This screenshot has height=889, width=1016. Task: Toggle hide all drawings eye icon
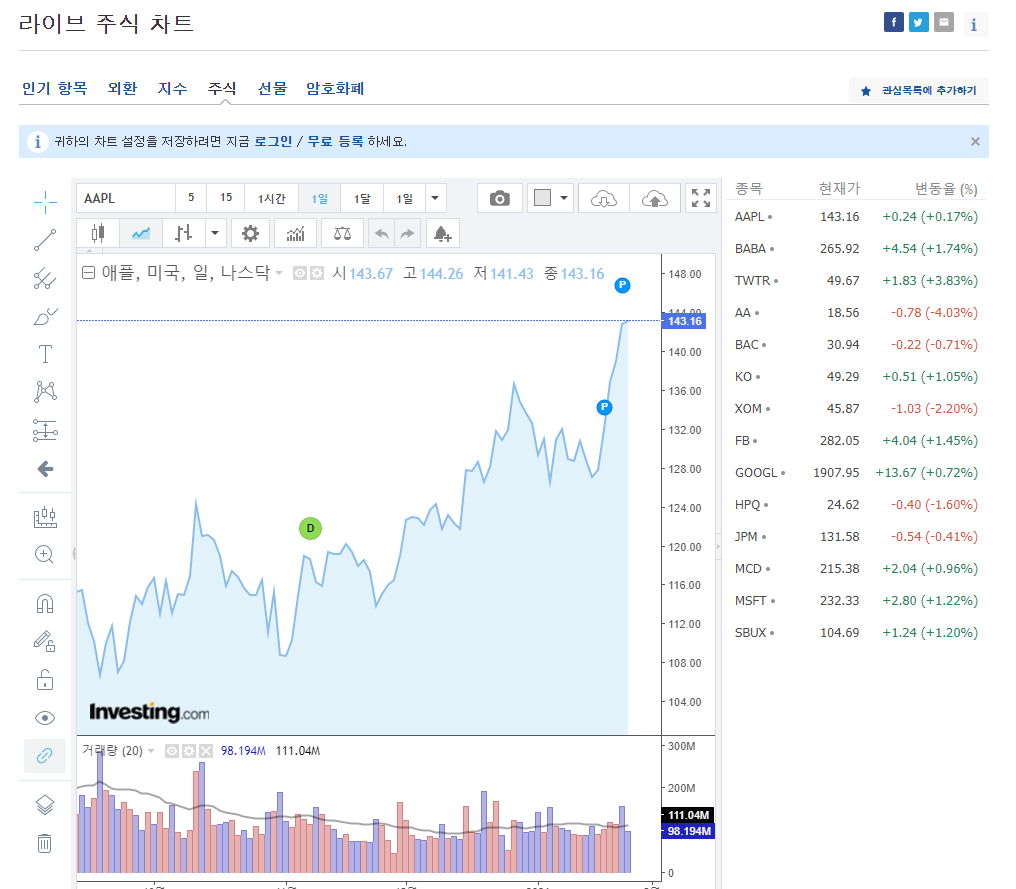pyautogui.click(x=45, y=718)
